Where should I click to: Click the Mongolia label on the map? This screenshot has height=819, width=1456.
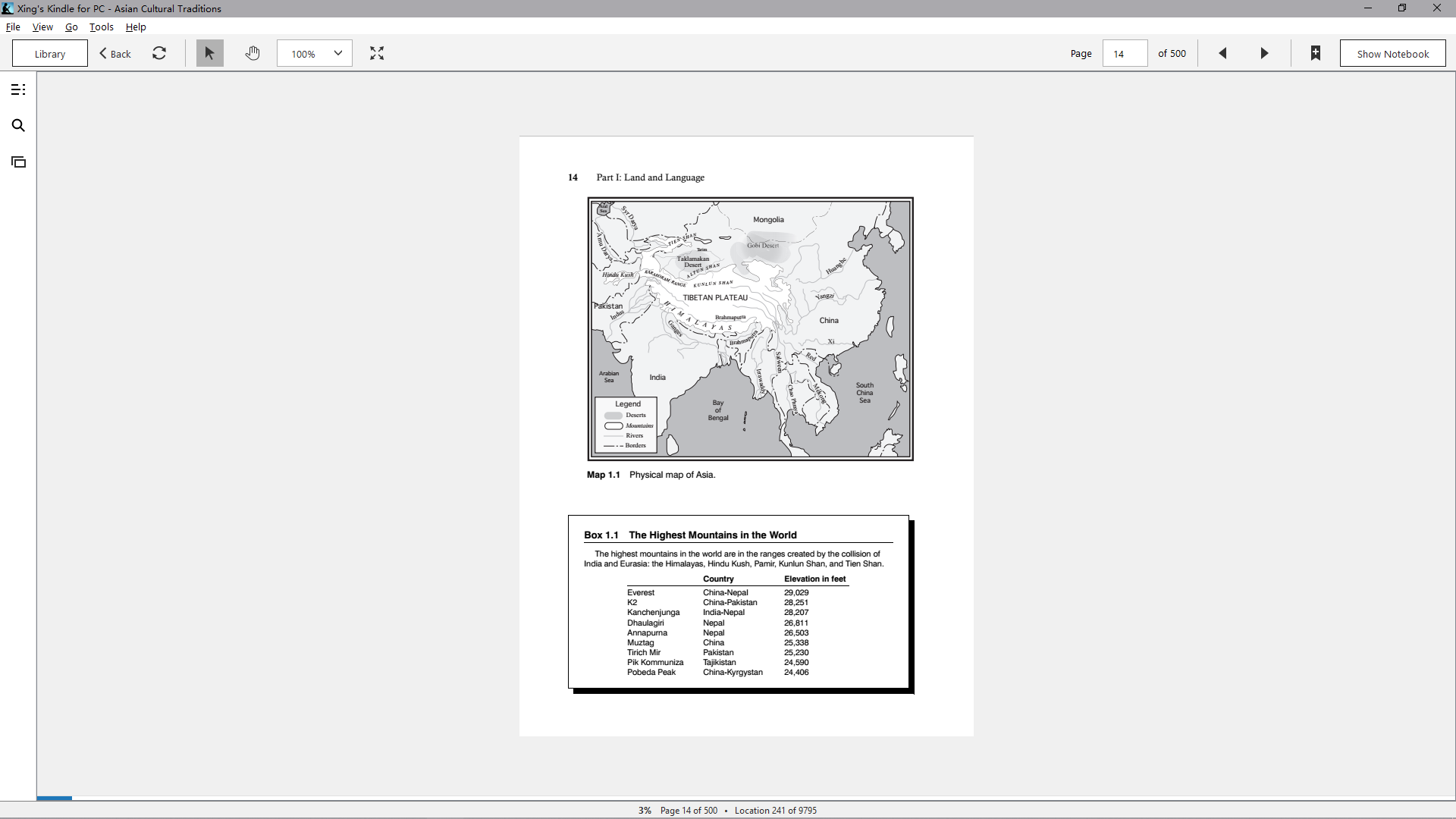pyautogui.click(x=768, y=219)
